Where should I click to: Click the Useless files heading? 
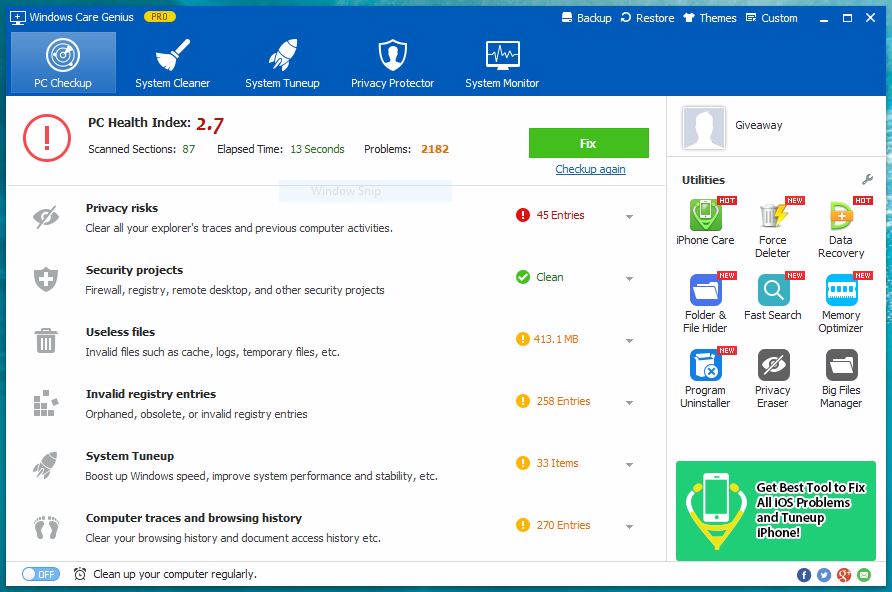click(120, 332)
